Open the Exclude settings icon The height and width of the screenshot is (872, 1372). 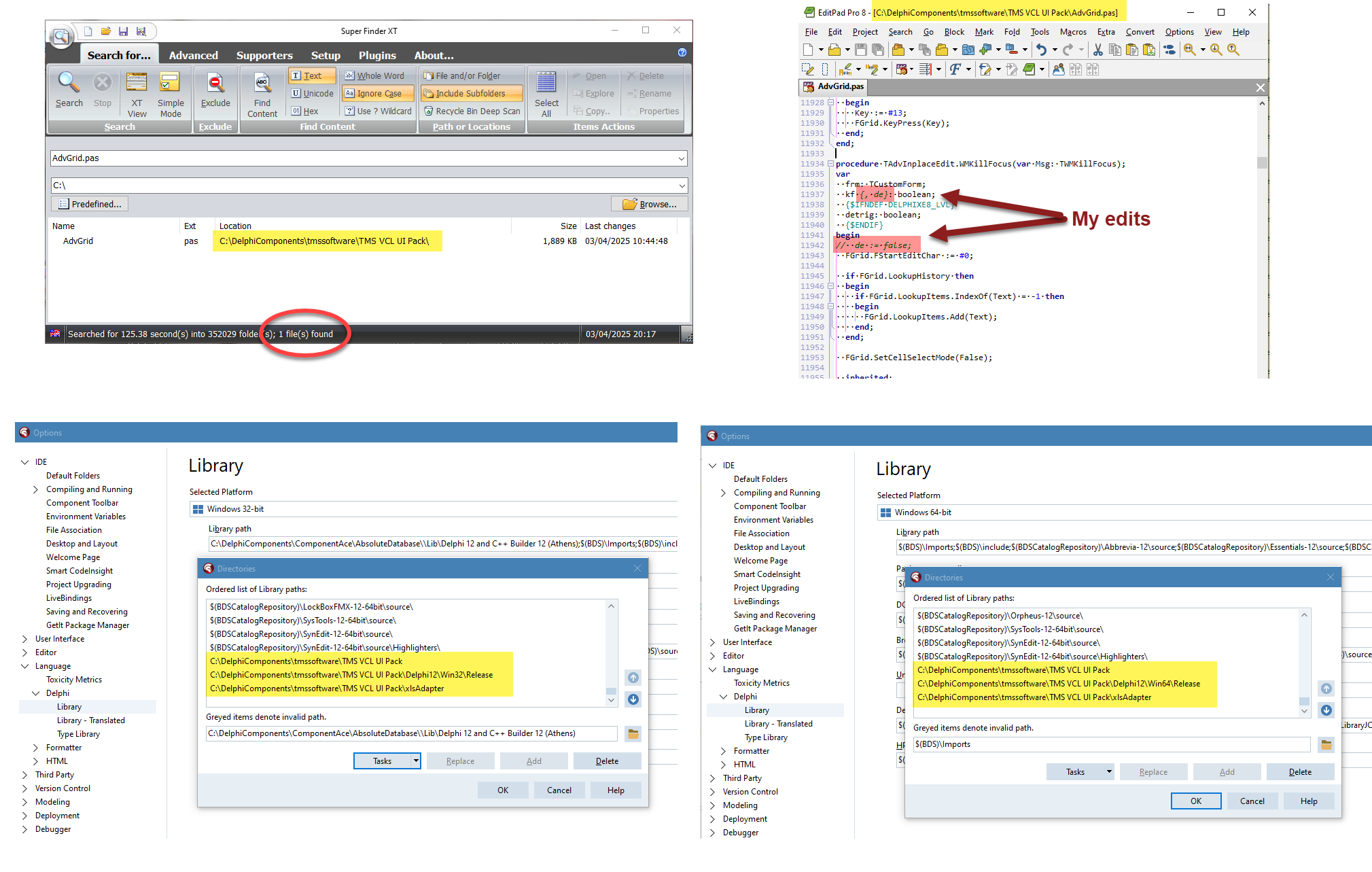click(x=215, y=90)
